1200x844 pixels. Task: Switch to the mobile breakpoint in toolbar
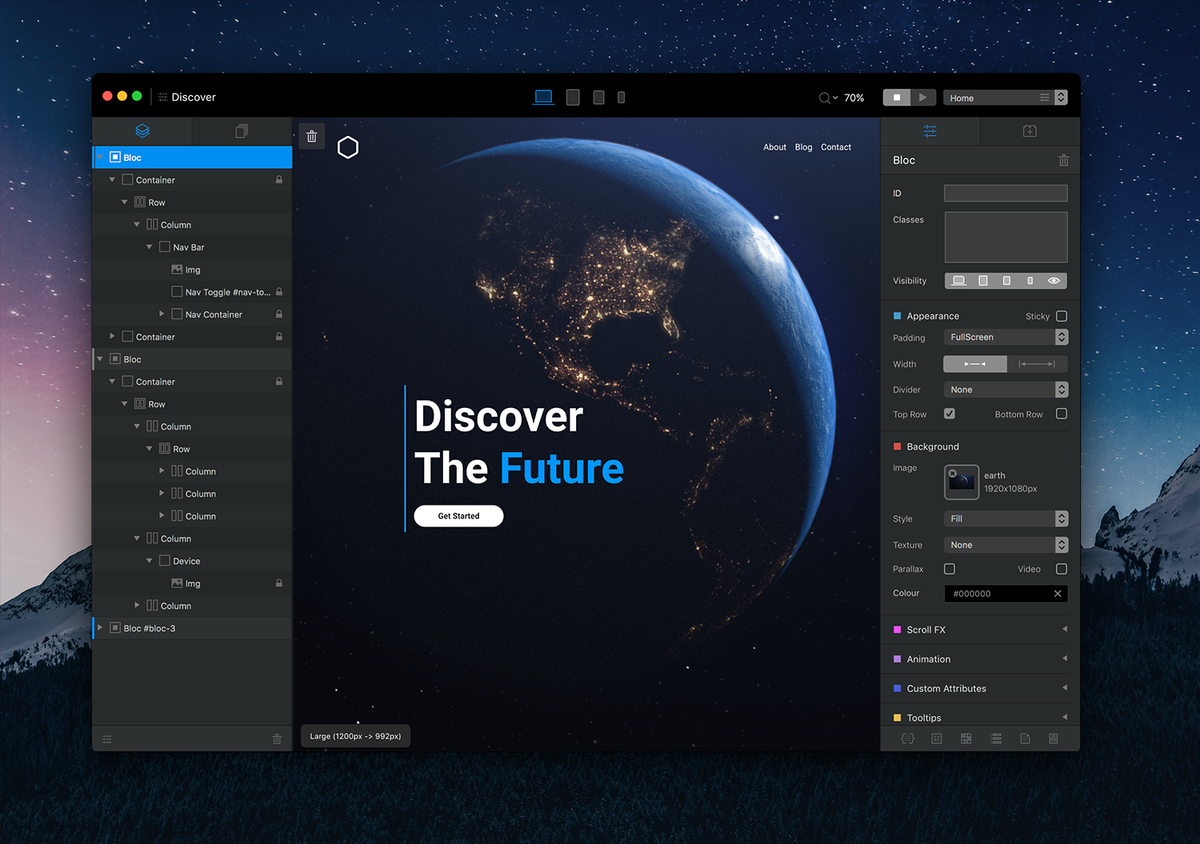[x=621, y=97]
